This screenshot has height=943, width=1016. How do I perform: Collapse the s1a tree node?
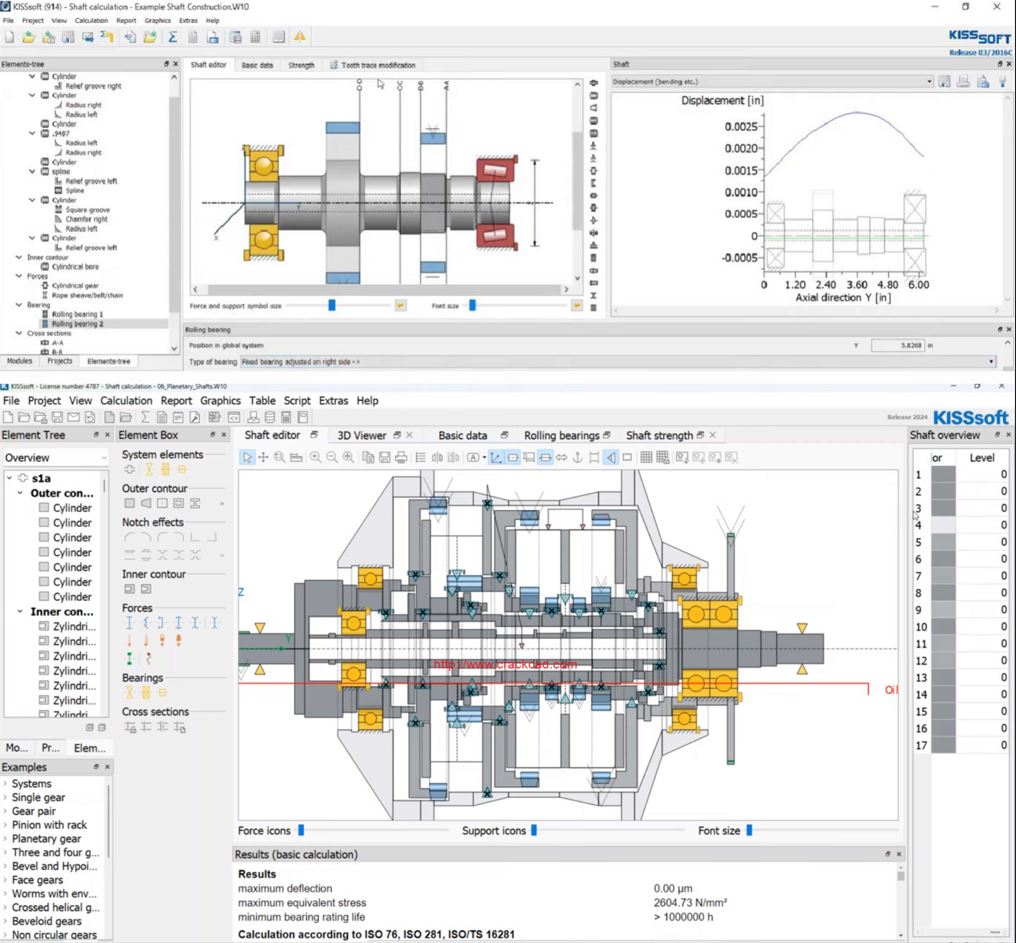point(10,478)
